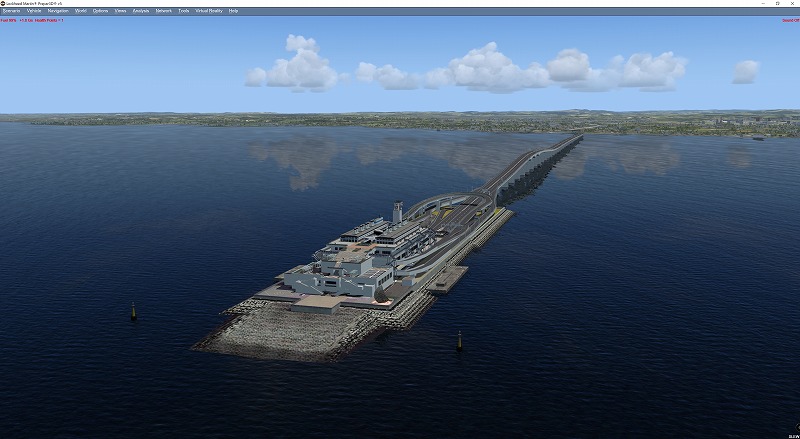Screen dimensions: 800x439
Task: Open the Scenario menu
Action: (11, 10)
